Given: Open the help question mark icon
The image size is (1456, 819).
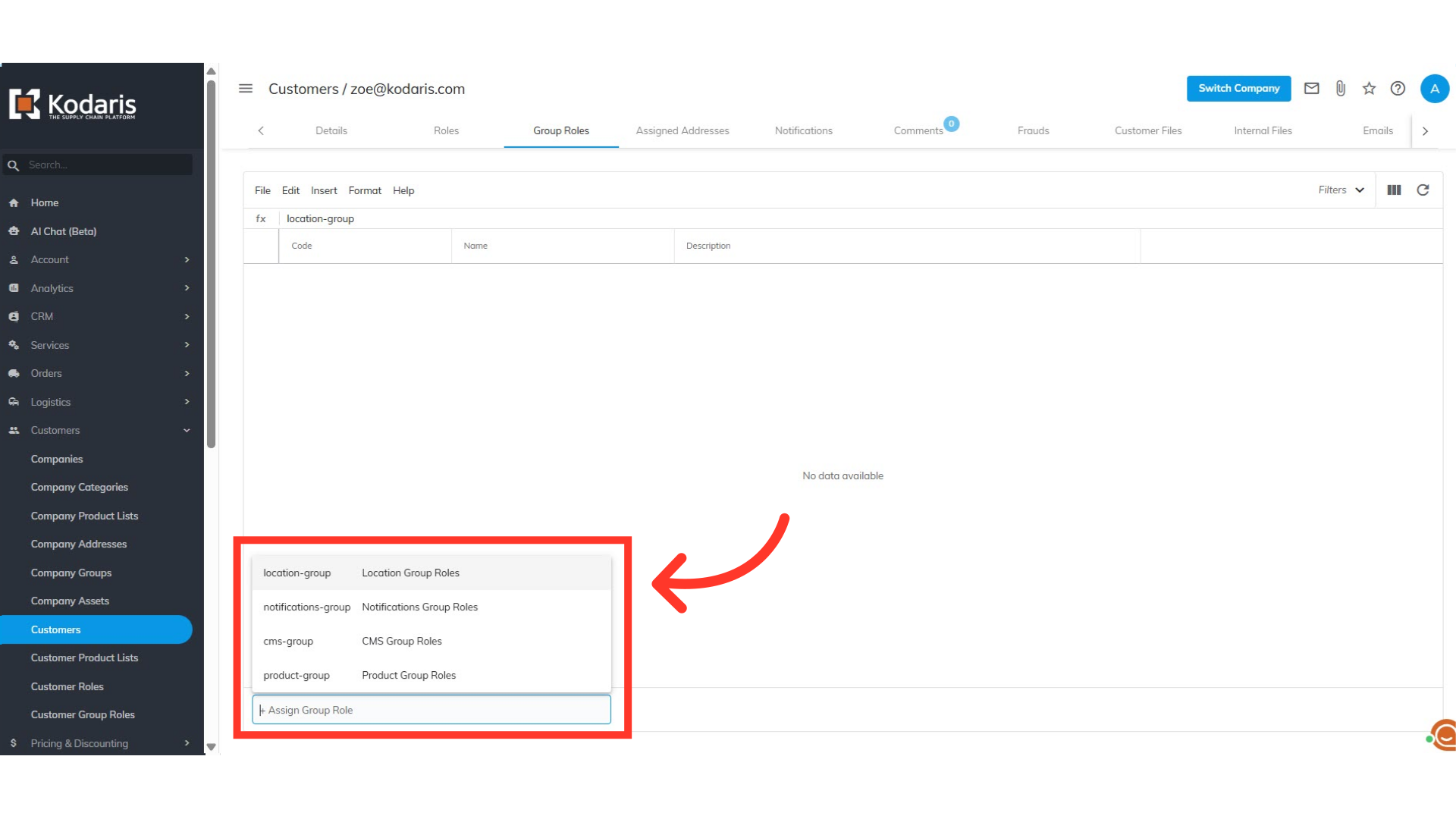Looking at the screenshot, I should [1398, 89].
